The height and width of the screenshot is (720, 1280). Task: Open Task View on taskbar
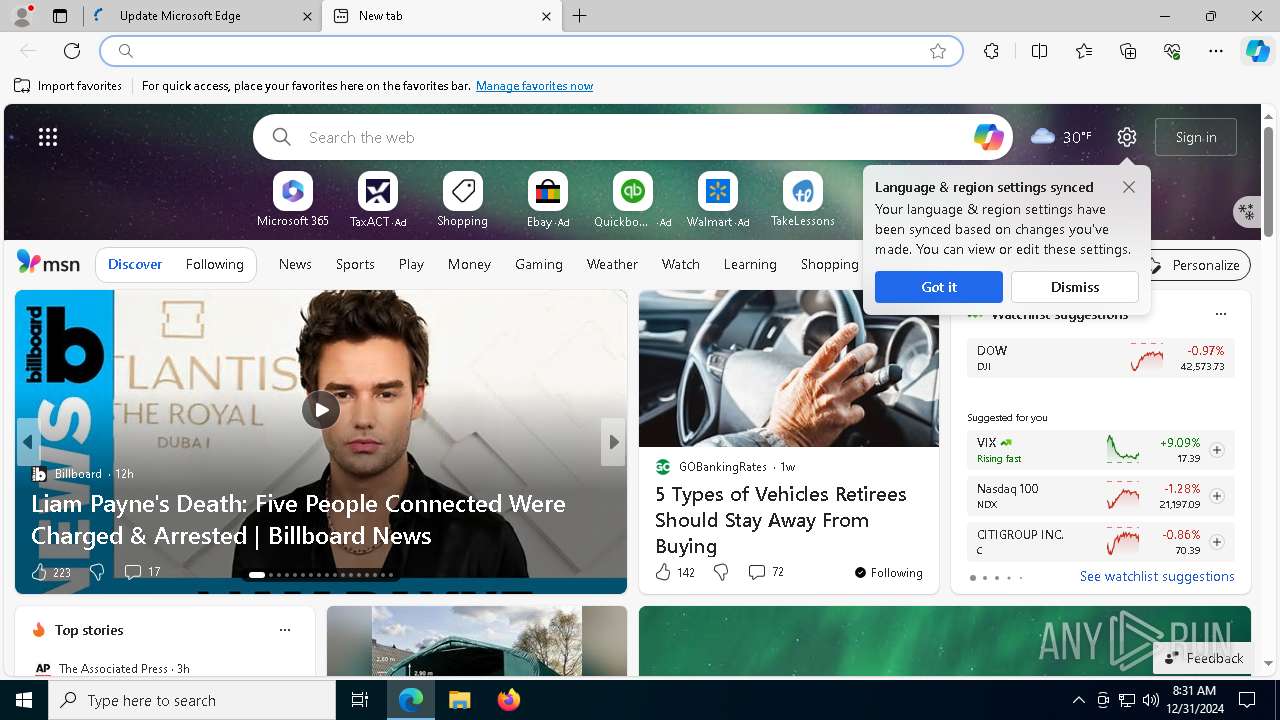(360, 700)
